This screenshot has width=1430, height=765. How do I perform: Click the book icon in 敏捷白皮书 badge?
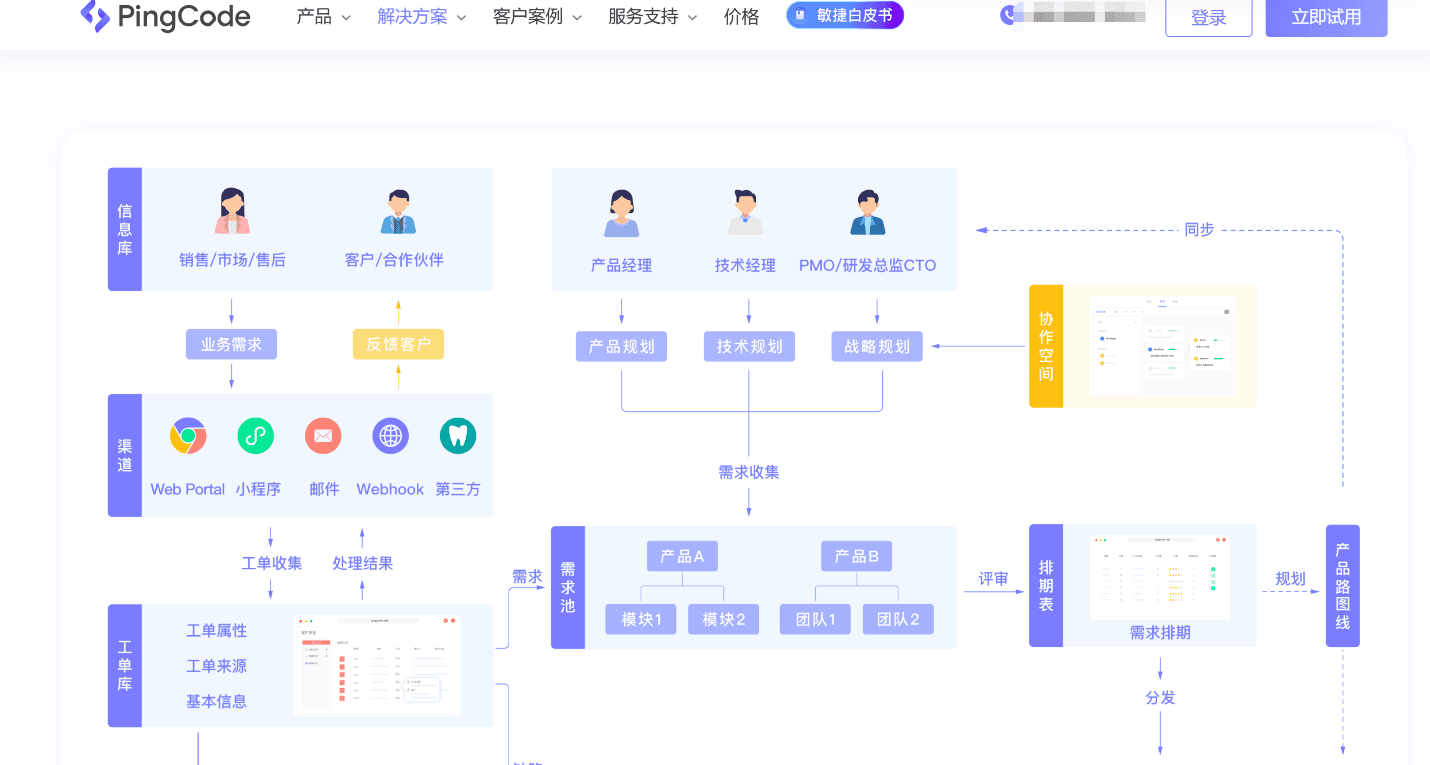(x=800, y=16)
